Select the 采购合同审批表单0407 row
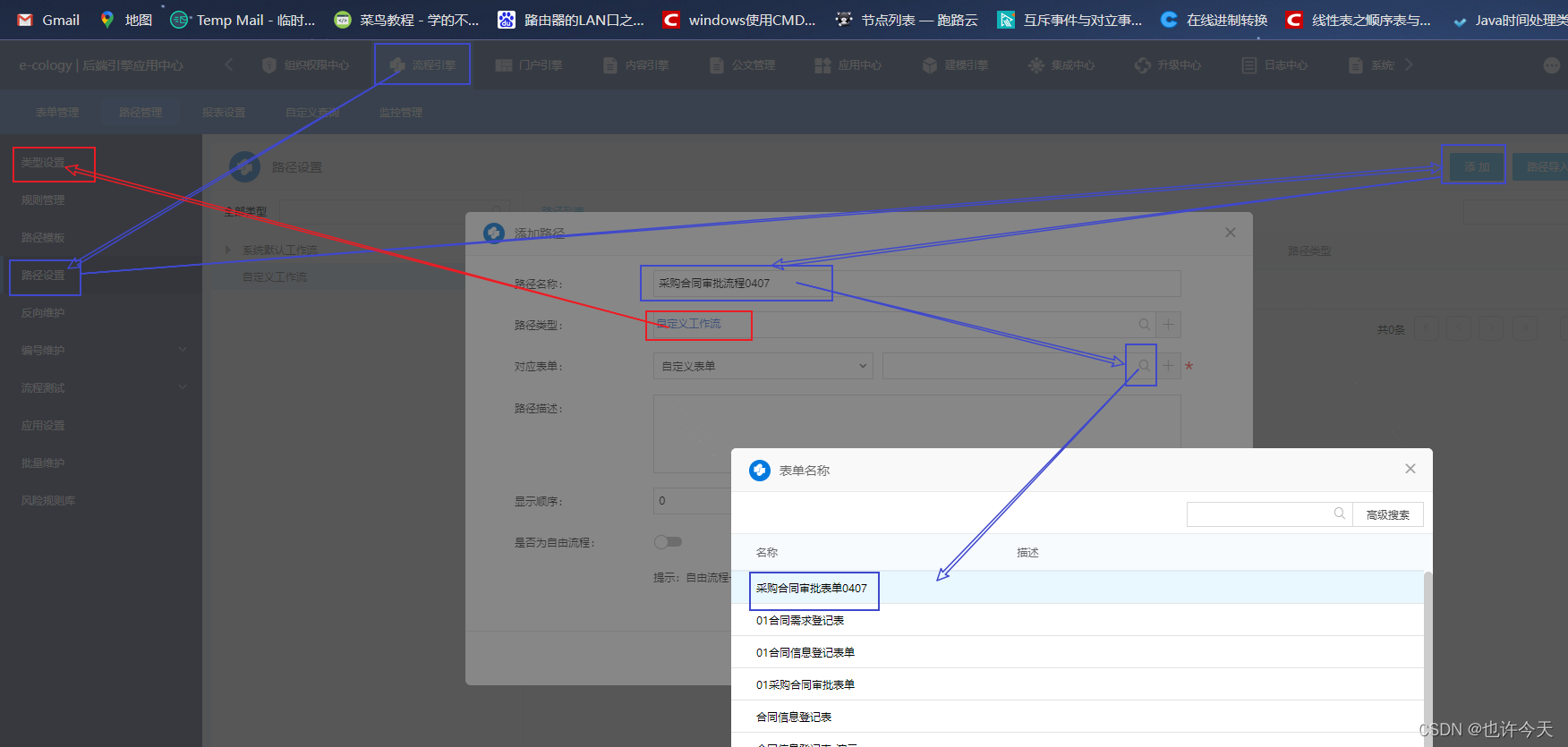The height and width of the screenshot is (747, 1568). pos(1078,588)
